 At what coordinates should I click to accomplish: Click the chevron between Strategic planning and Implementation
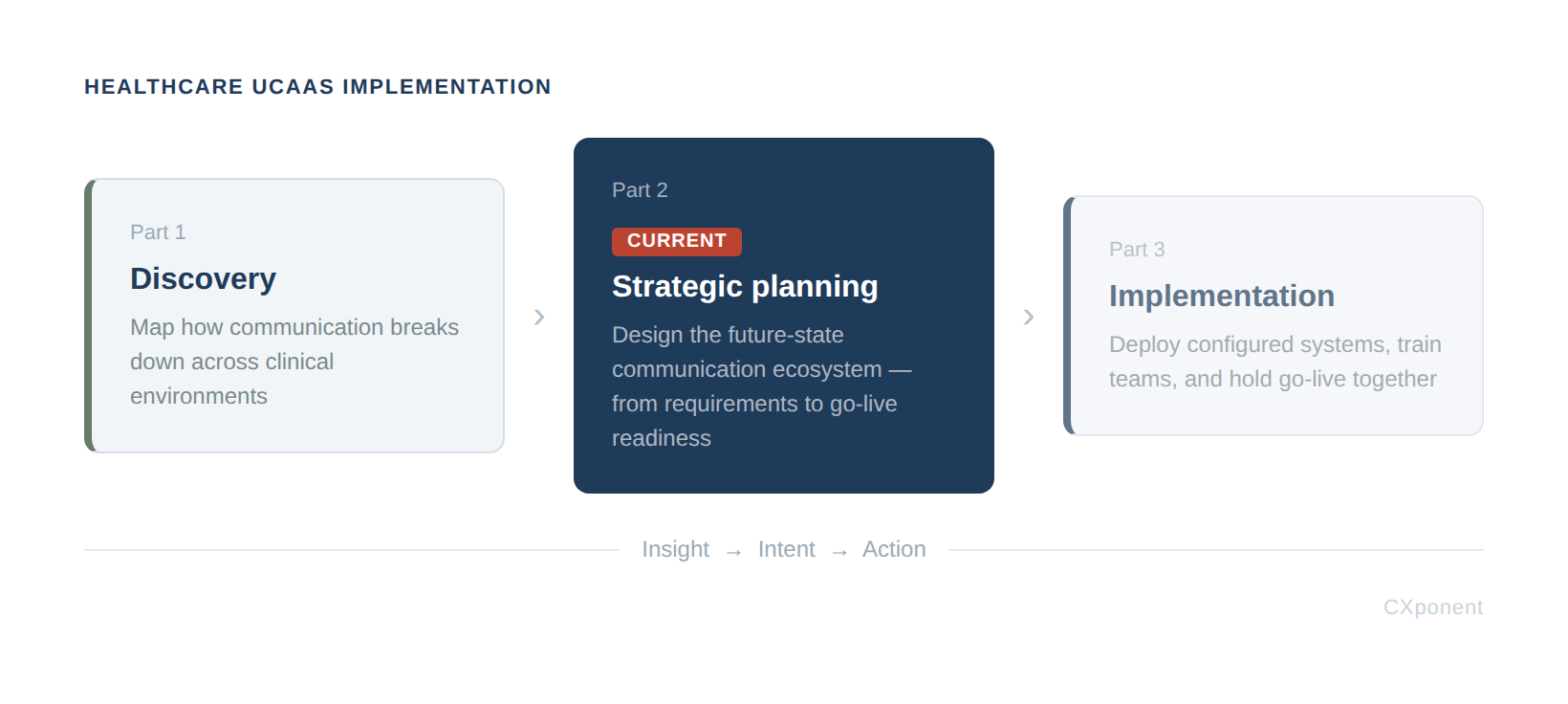tap(1029, 317)
